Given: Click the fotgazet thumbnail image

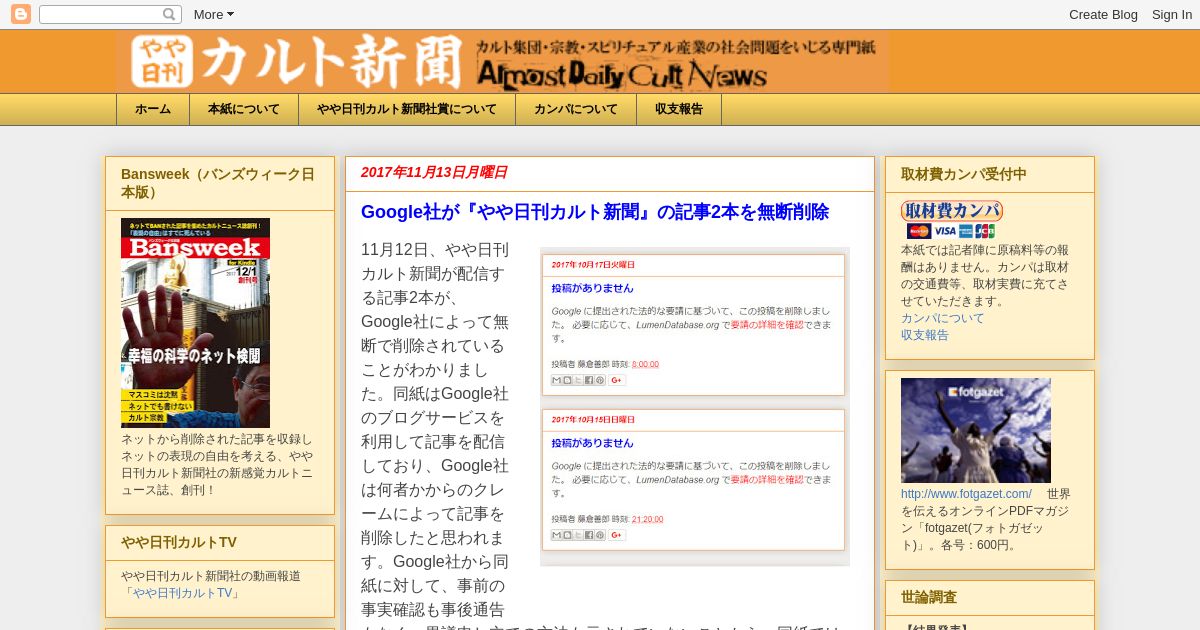Looking at the screenshot, I should click(976, 430).
